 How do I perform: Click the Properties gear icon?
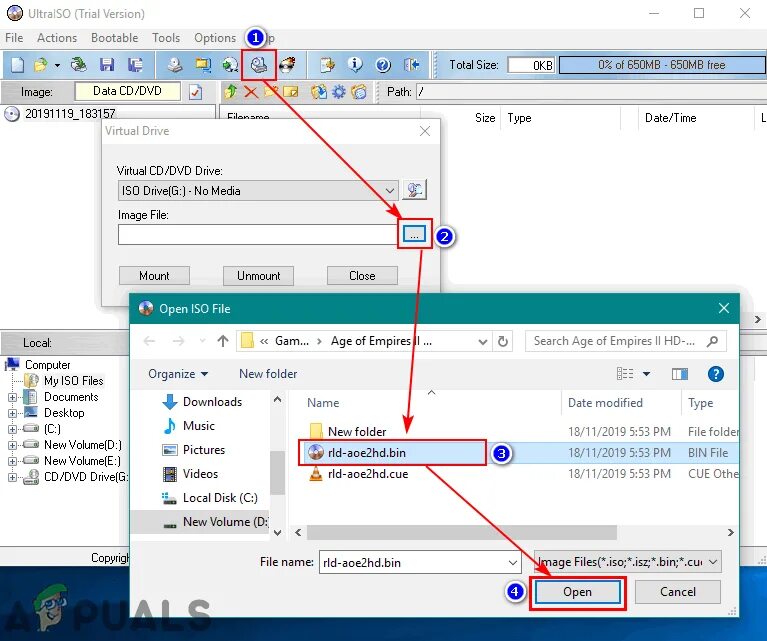tap(338, 92)
